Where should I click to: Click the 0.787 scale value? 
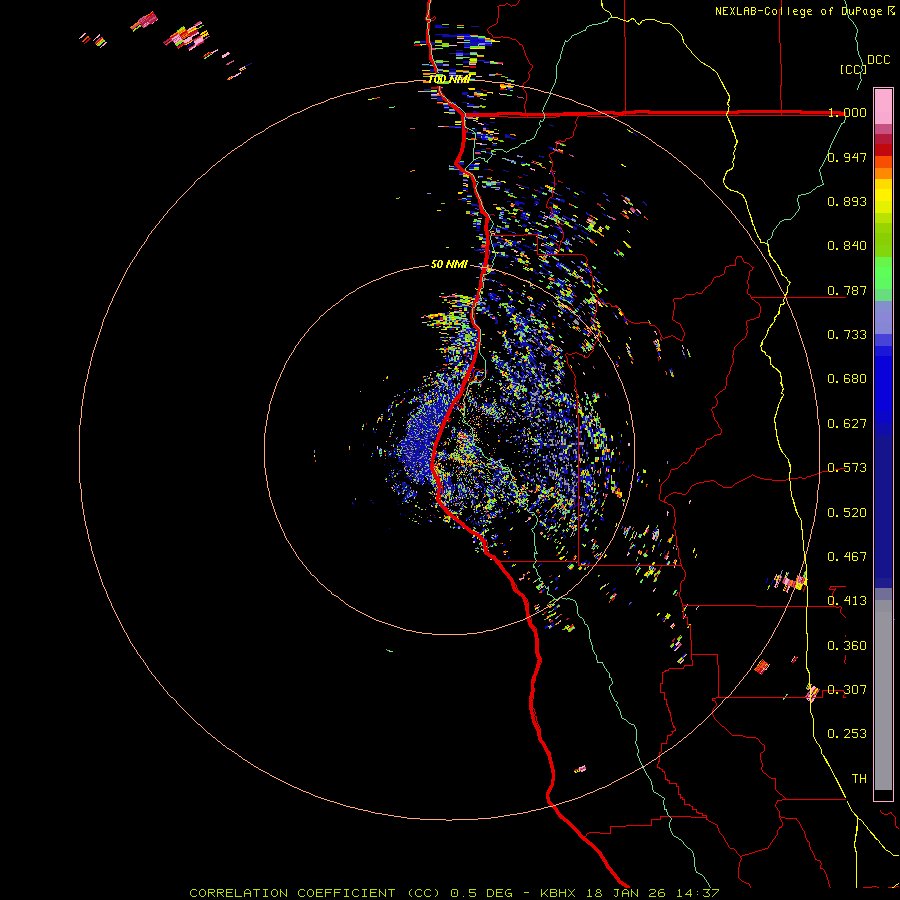pos(847,290)
